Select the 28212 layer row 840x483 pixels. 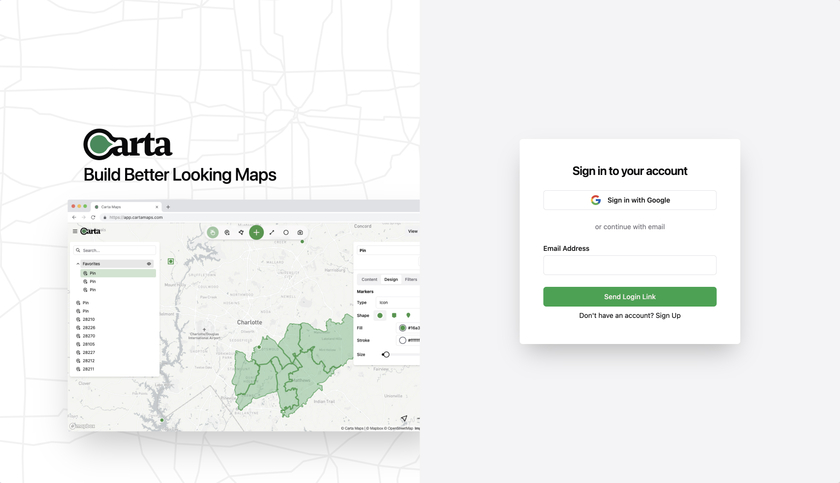pos(115,361)
